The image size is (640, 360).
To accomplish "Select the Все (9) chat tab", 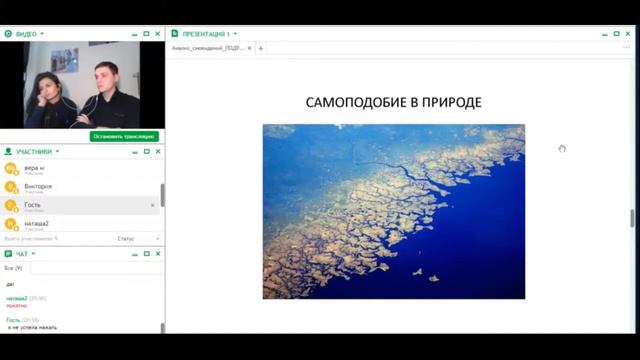I will click(x=13, y=268).
